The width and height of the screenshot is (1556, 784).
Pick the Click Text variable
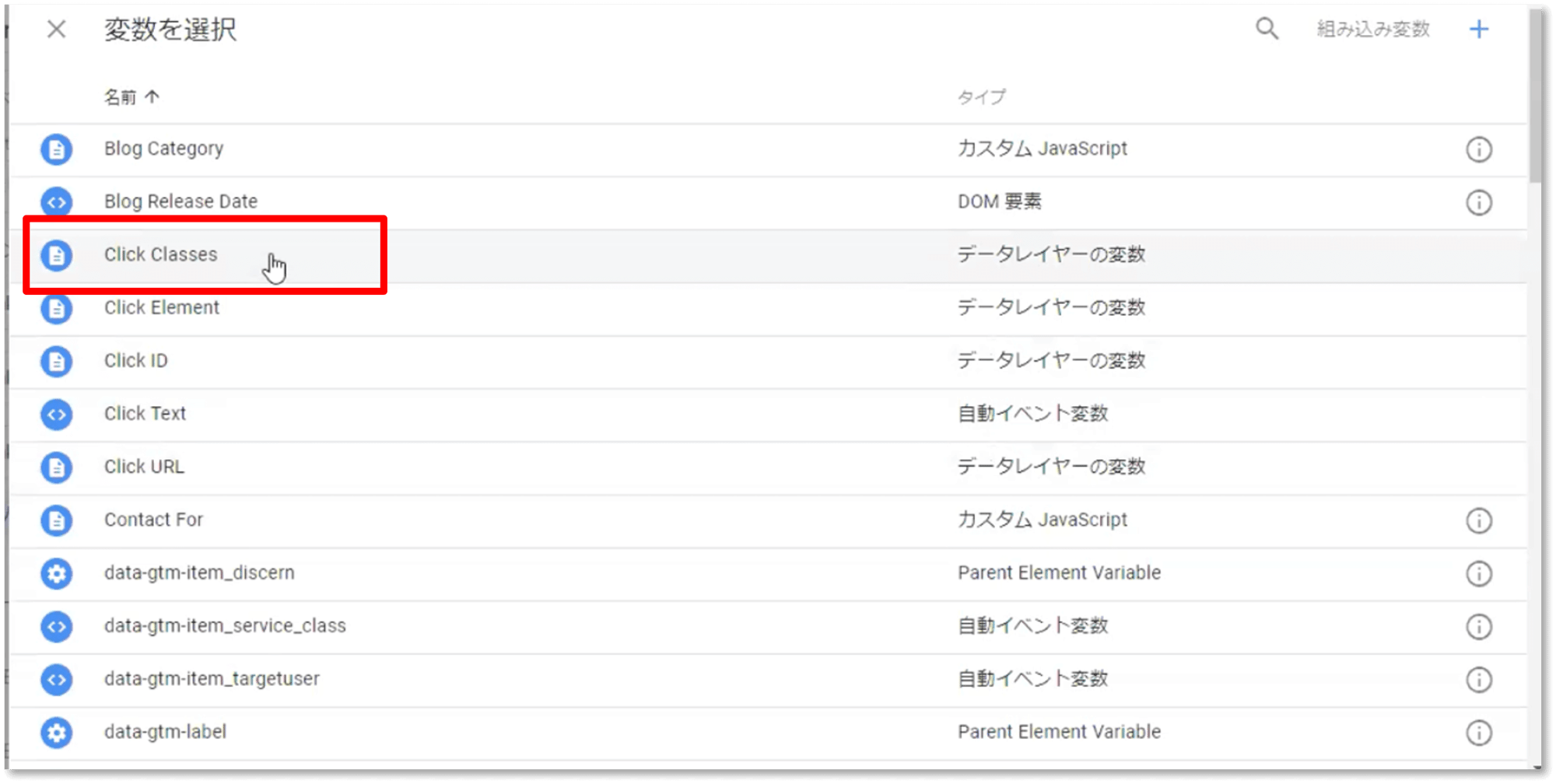coord(145,414)
